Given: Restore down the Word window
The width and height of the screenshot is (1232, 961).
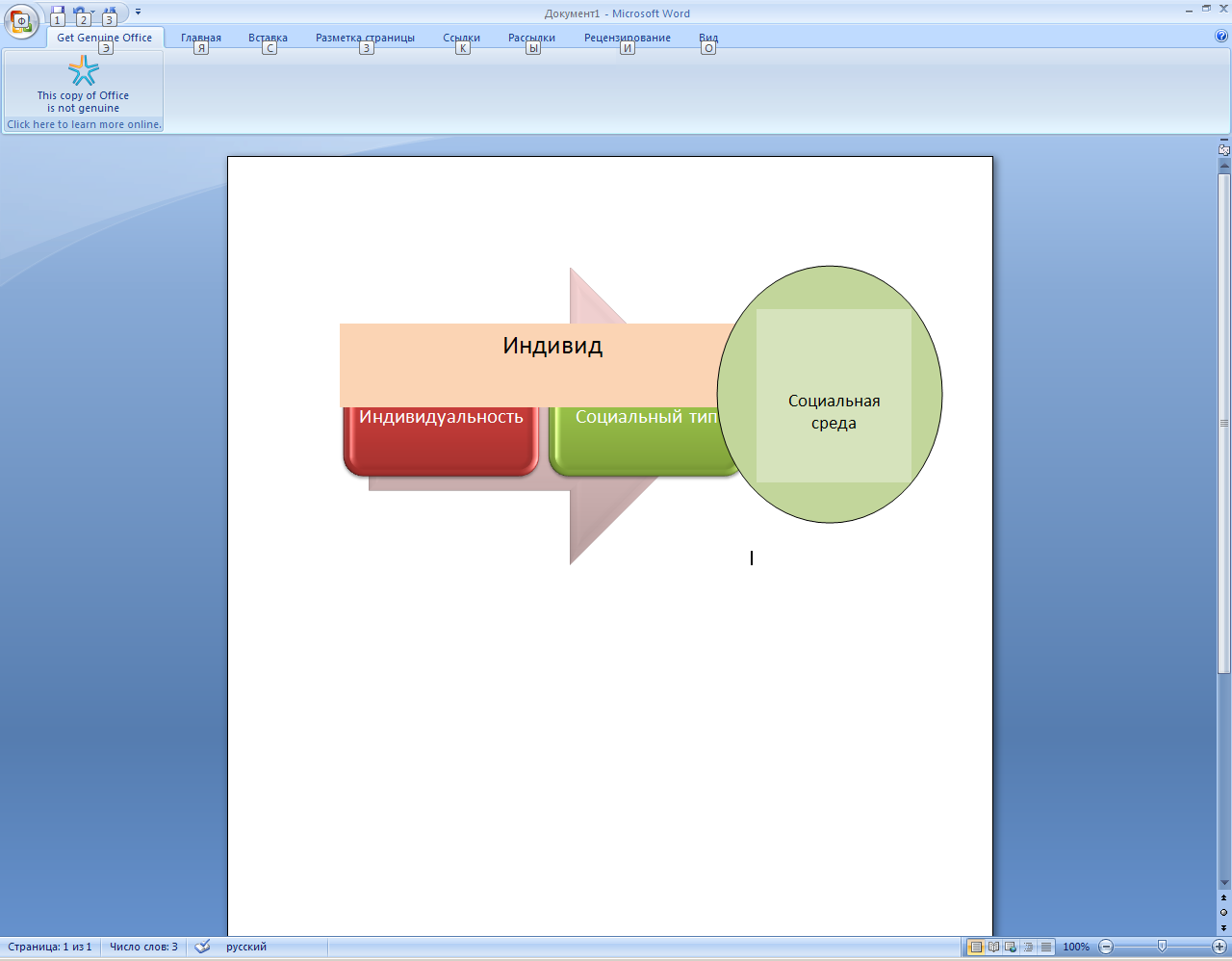Looking at the screenshot, I should coord(1207,8).
